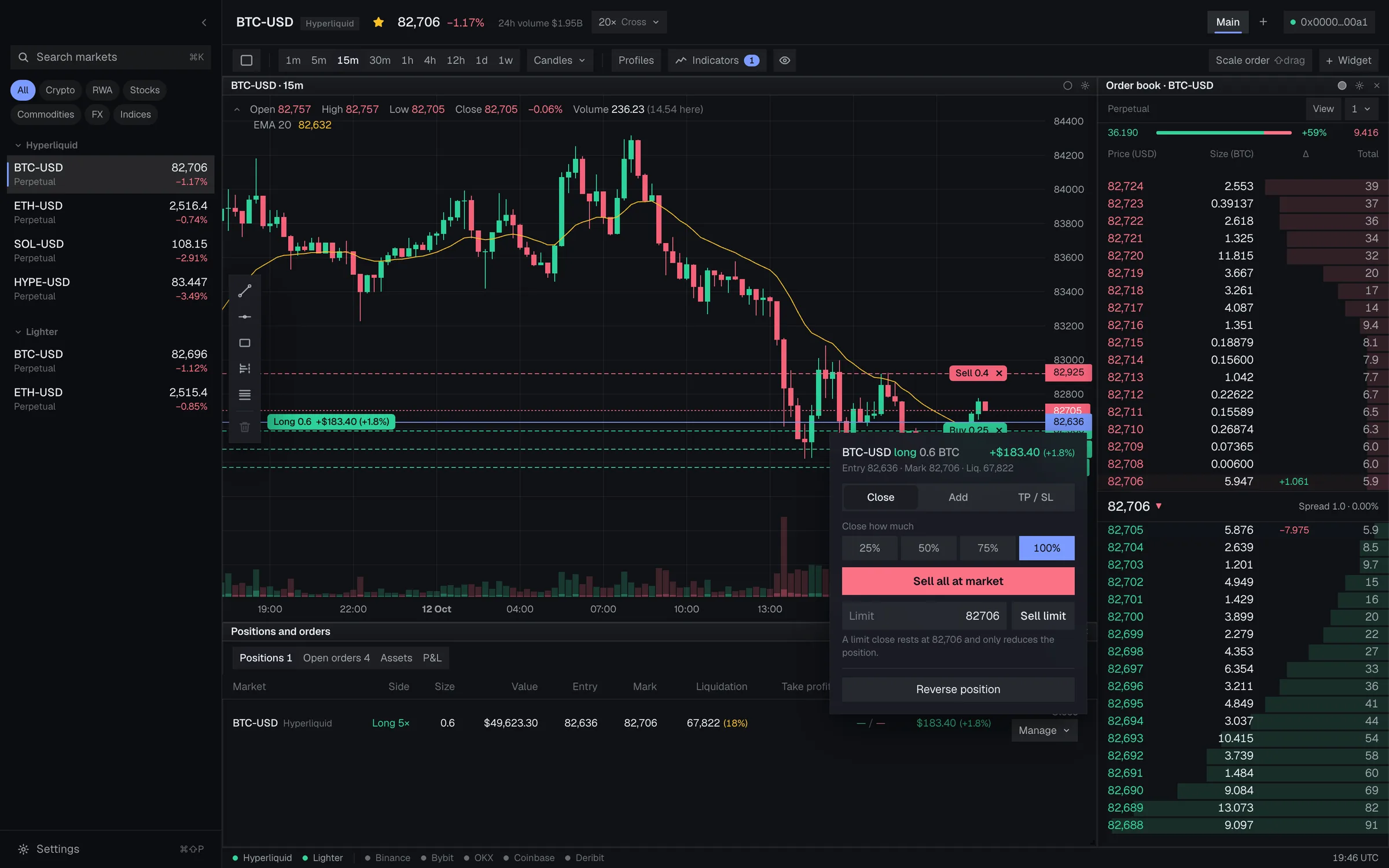Click the Limit price input field

tap(924, 616)
